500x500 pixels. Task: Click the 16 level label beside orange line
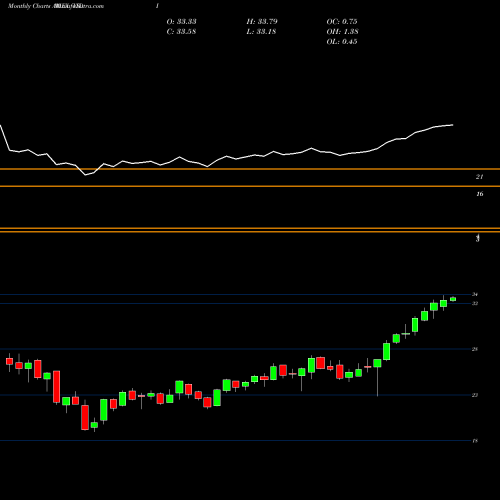point(479,194)
